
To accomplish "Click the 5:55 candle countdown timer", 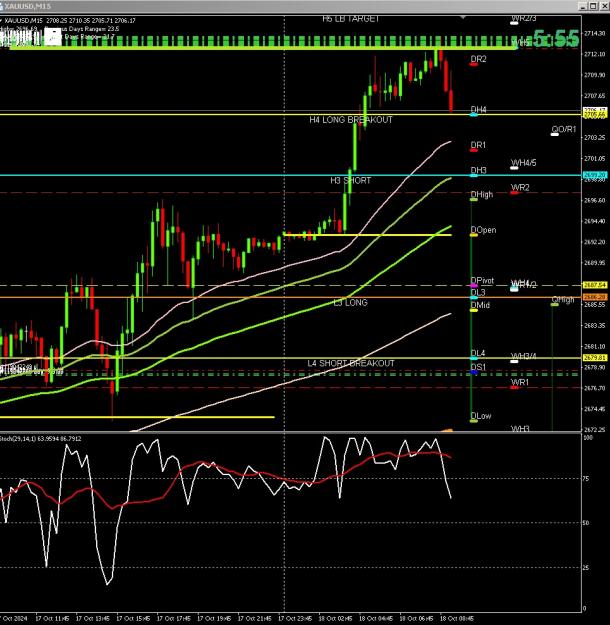I will tap(555, 39).
